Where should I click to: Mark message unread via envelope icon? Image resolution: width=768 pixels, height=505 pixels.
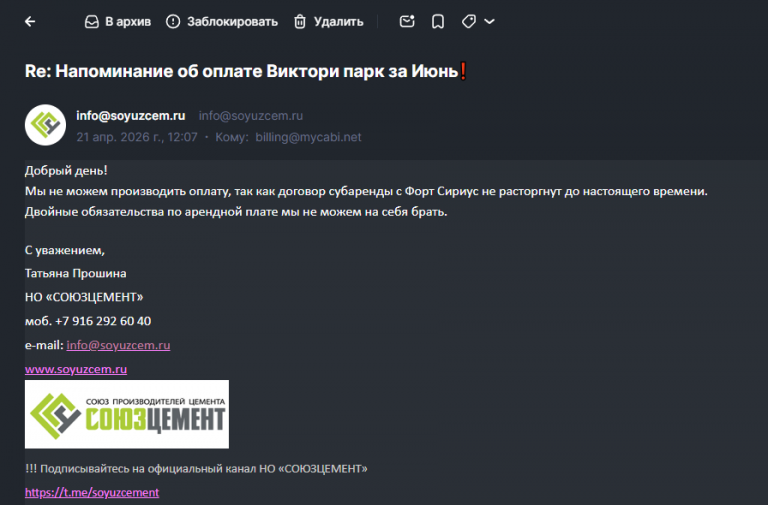[407, 21]
